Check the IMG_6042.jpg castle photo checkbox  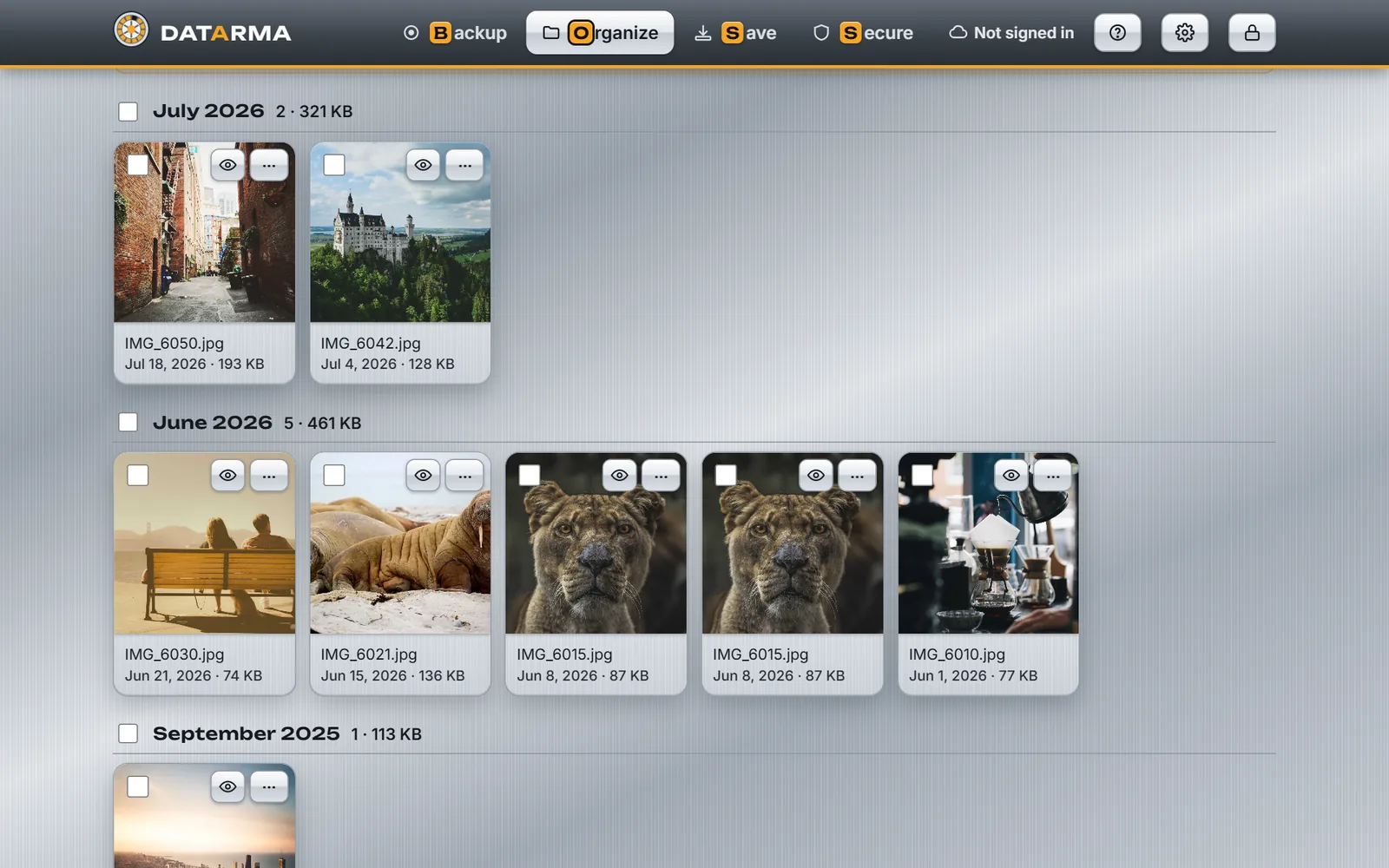(334, 165)
